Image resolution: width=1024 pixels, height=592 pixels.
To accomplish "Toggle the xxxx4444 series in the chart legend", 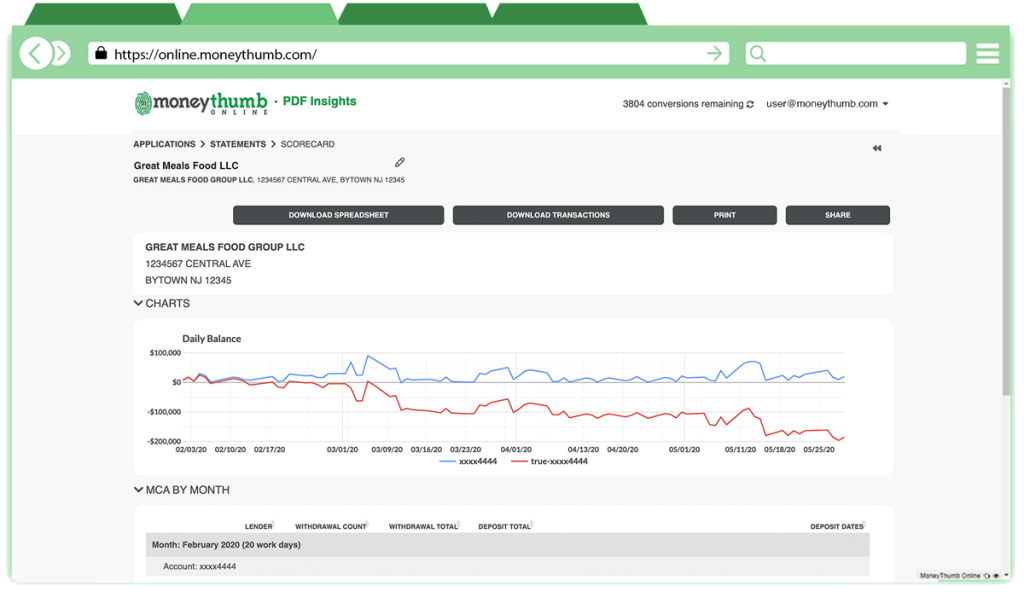I will [470, 462].
